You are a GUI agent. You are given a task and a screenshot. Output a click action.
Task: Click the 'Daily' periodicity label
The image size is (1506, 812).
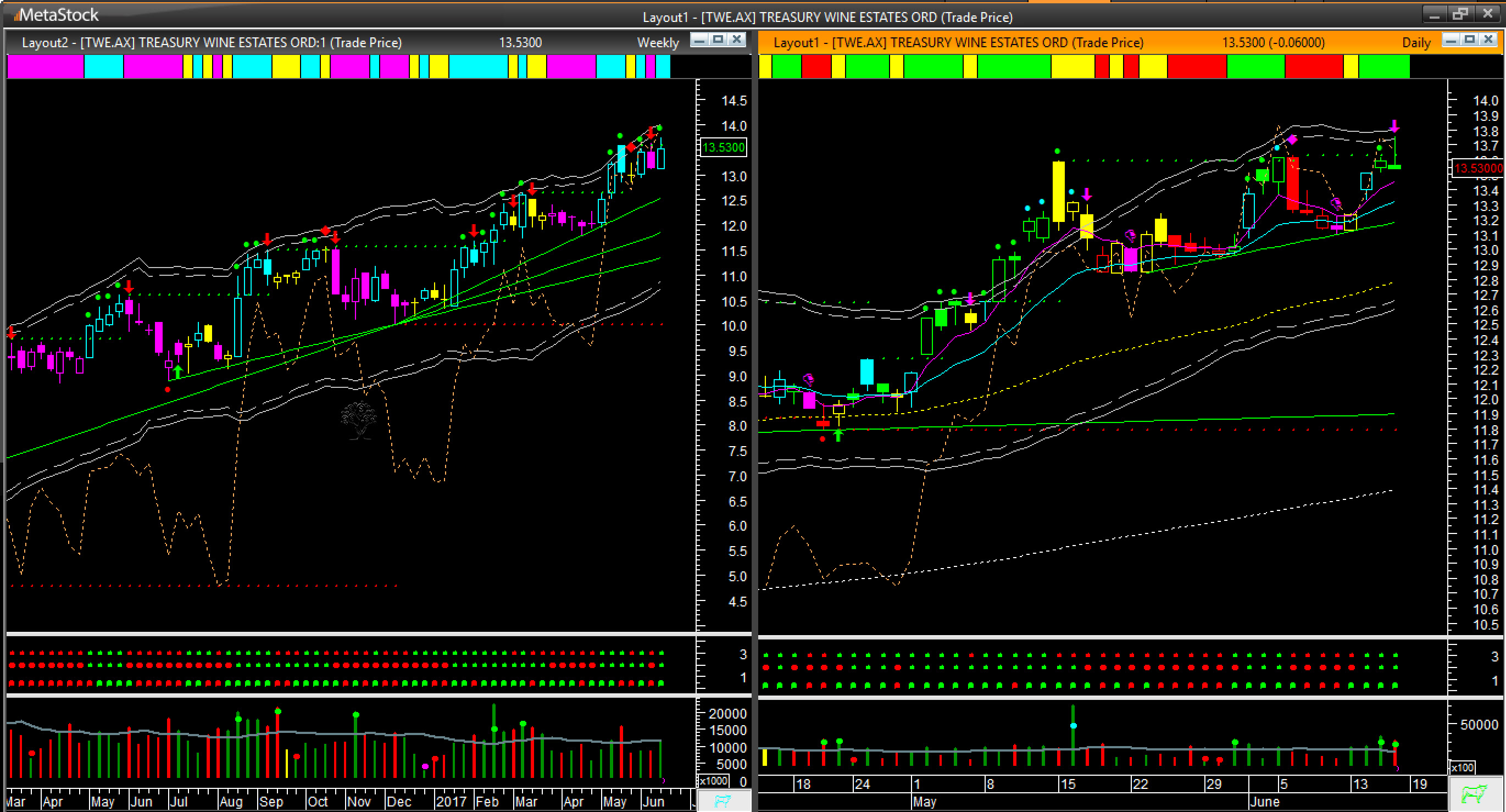coord(1416,43)
